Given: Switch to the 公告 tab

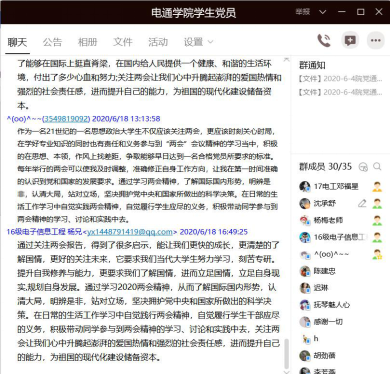Looking at the screenshot, I should [52, 42].
